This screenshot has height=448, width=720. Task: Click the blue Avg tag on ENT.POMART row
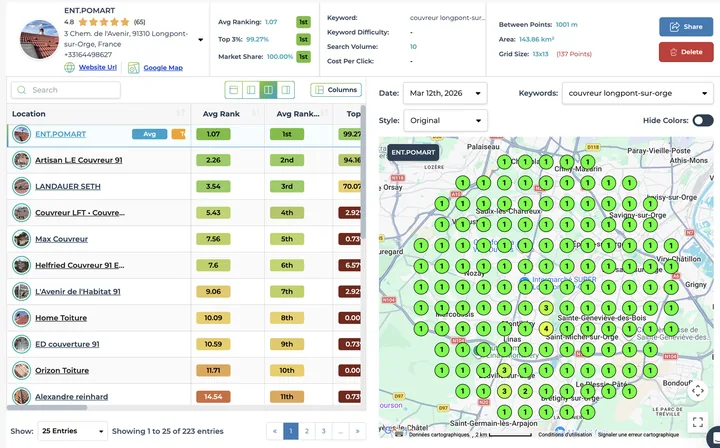[x=150, y=134]
